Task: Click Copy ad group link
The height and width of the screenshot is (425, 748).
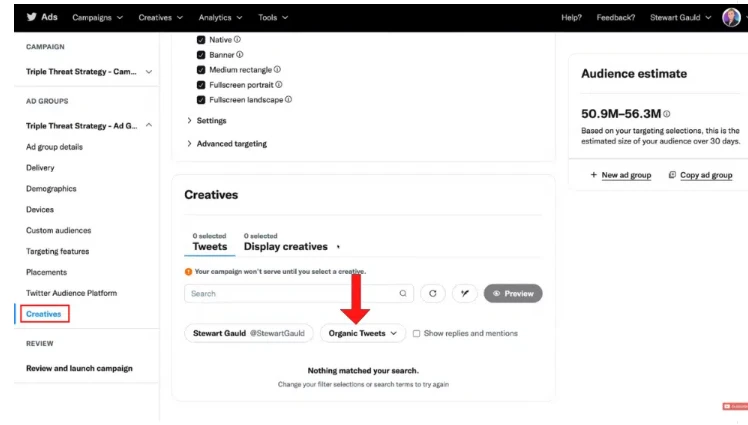Action: (x=706, y=175)
